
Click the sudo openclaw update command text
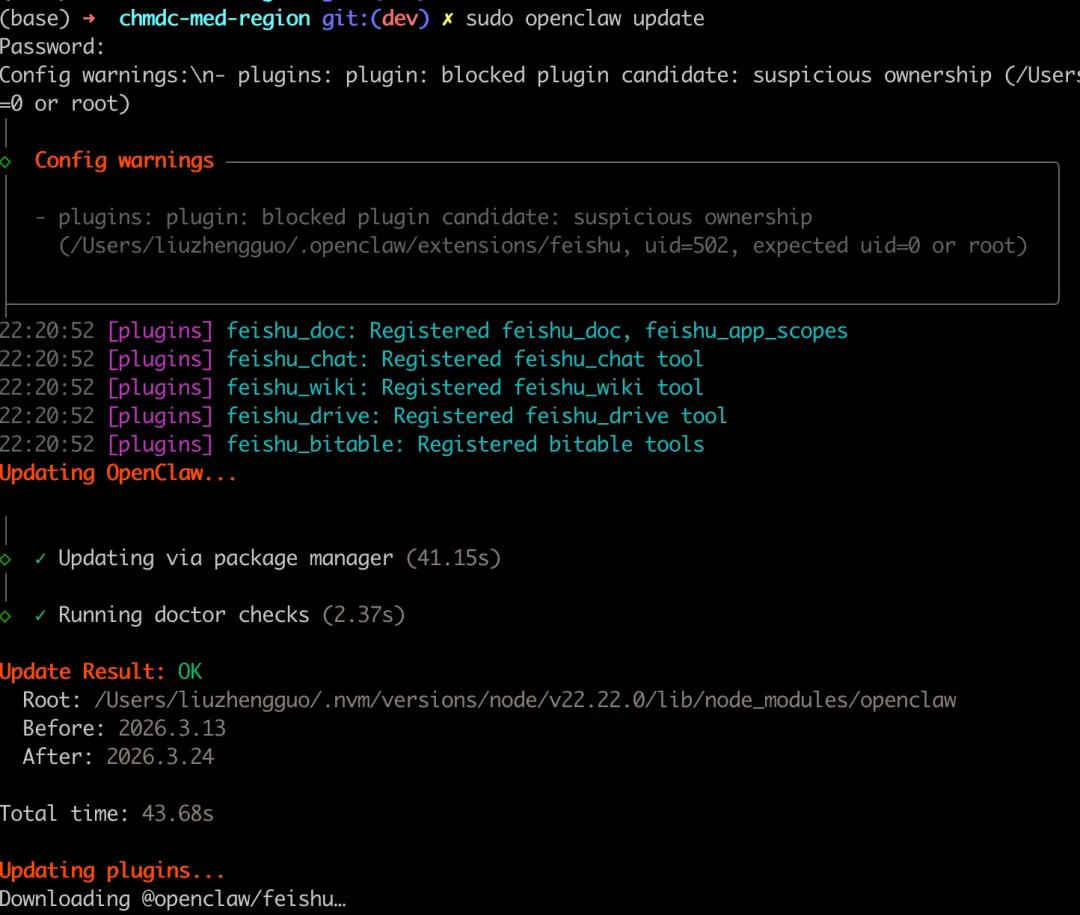(585, 18)
